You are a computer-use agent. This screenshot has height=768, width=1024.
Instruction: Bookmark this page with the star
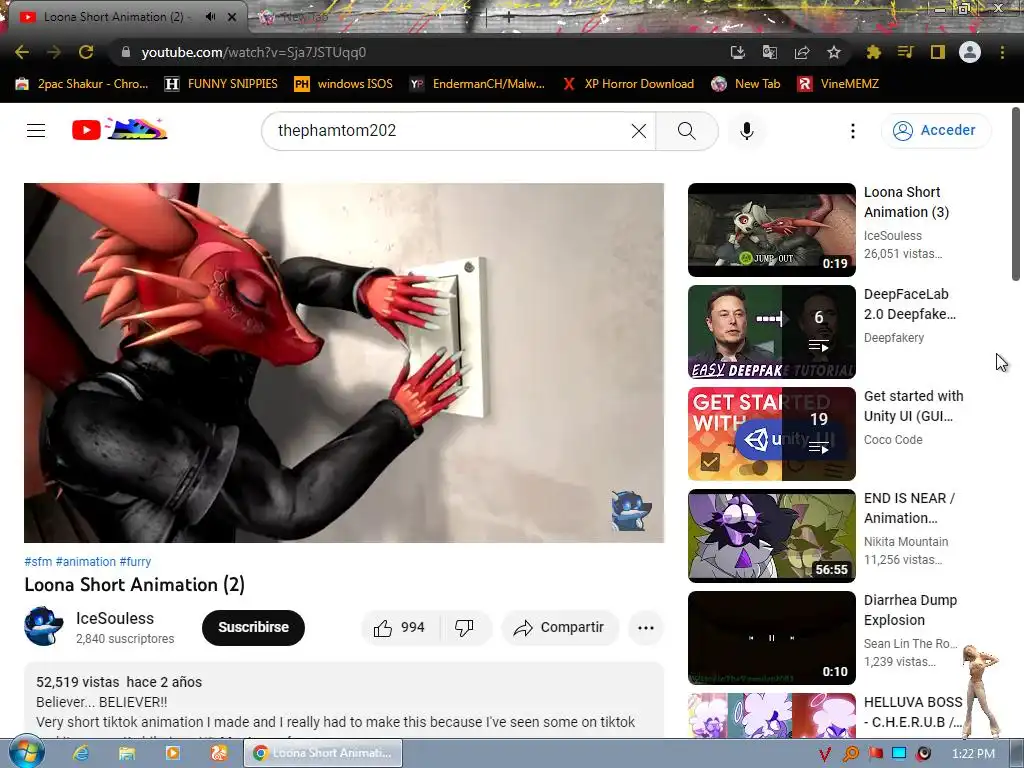(x=834, y=52)
